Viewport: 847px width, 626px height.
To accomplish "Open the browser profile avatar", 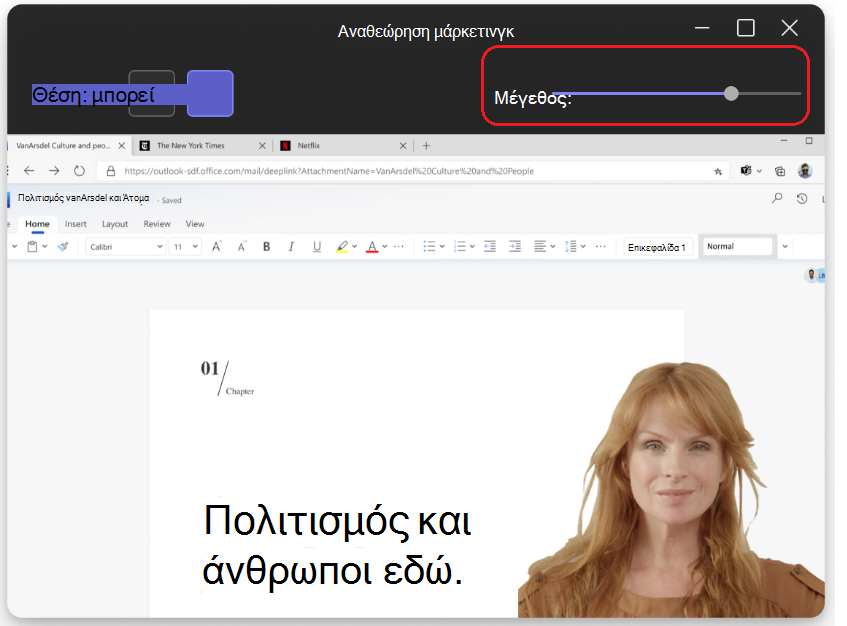I will tap(805, 171).
